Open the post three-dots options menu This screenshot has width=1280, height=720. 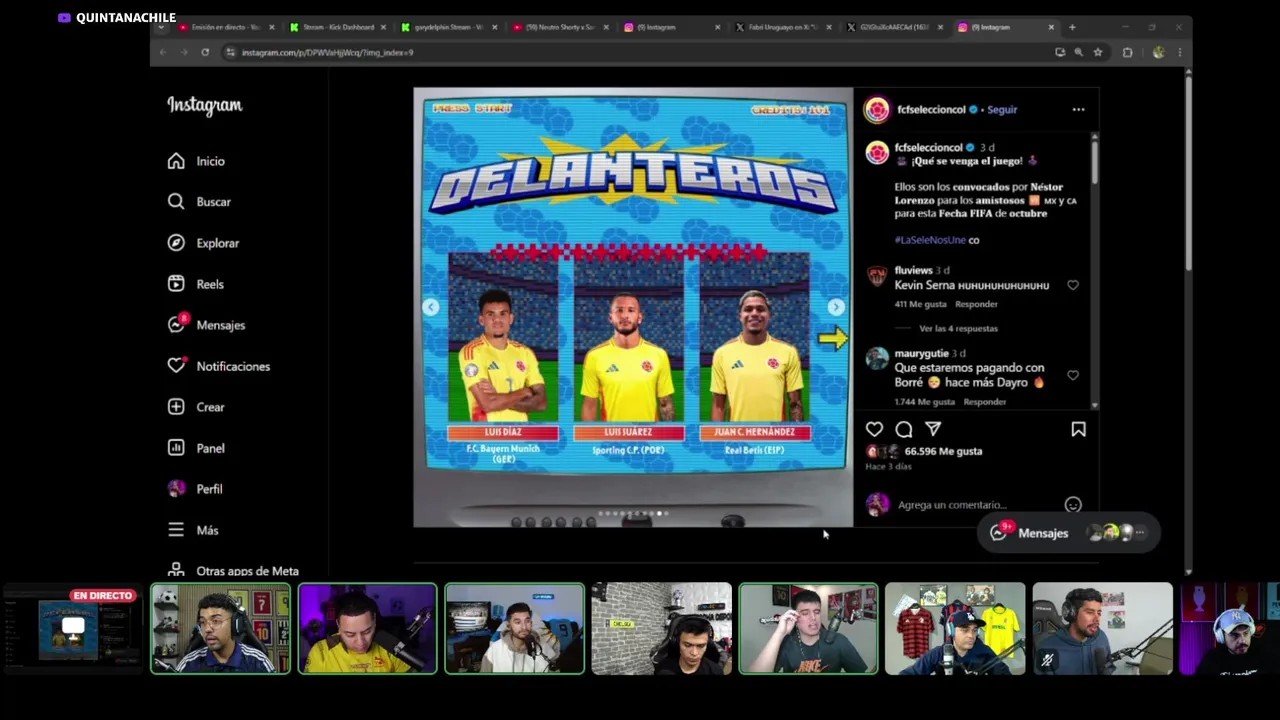click(x=1078, y=110)
